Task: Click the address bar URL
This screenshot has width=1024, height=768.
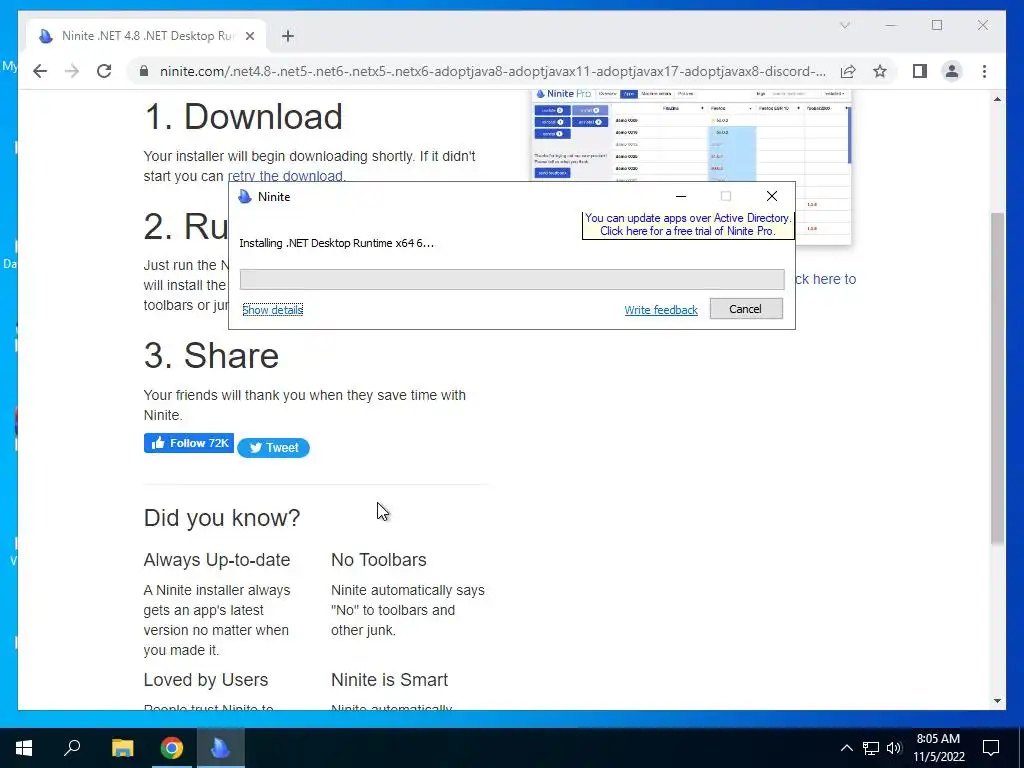Action: [x=492, y=71]
